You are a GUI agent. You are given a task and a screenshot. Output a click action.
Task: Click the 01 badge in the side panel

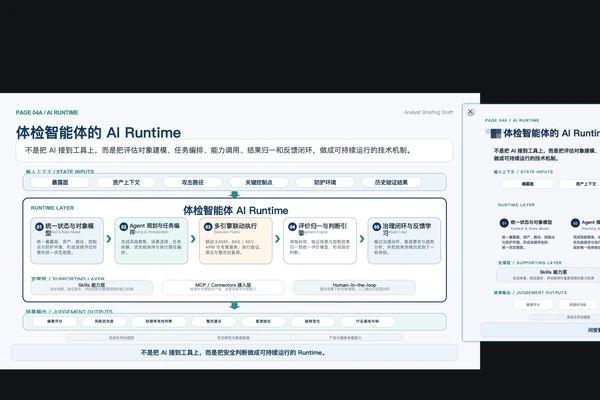[504, 223]
